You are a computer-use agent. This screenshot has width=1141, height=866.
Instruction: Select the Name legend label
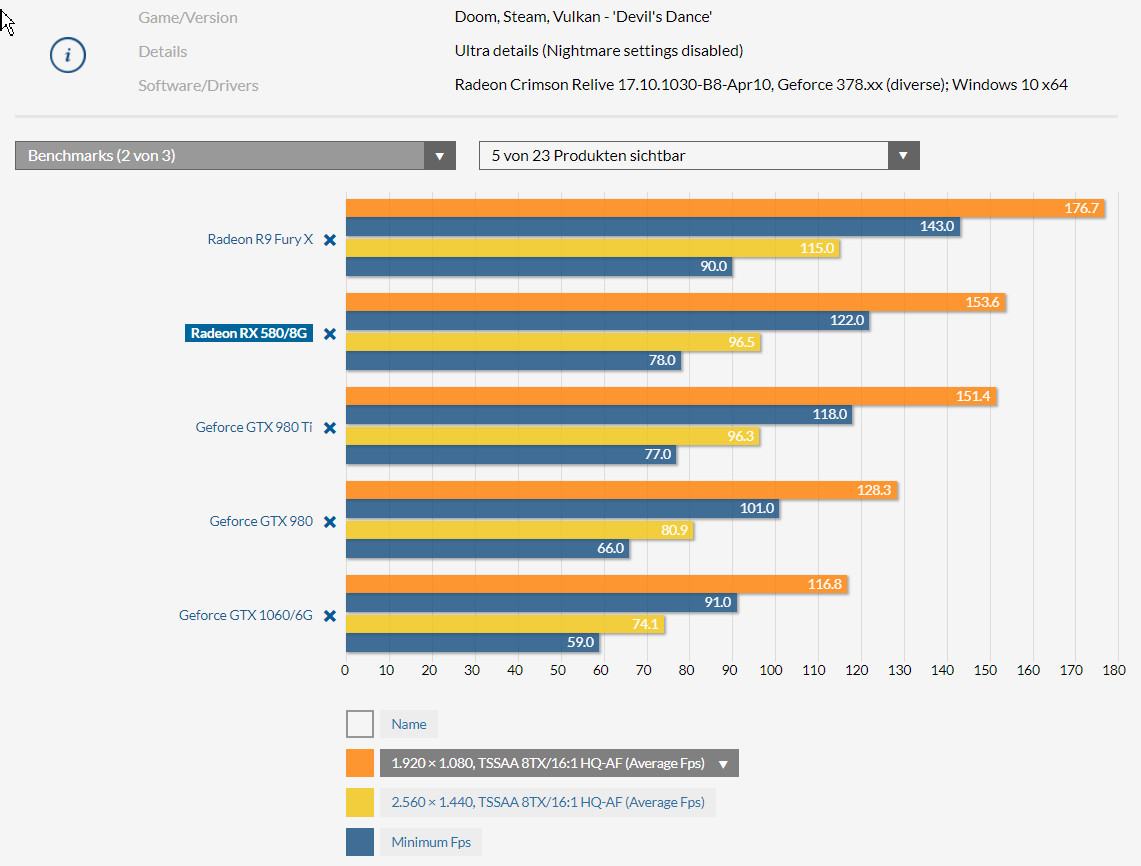409,724
